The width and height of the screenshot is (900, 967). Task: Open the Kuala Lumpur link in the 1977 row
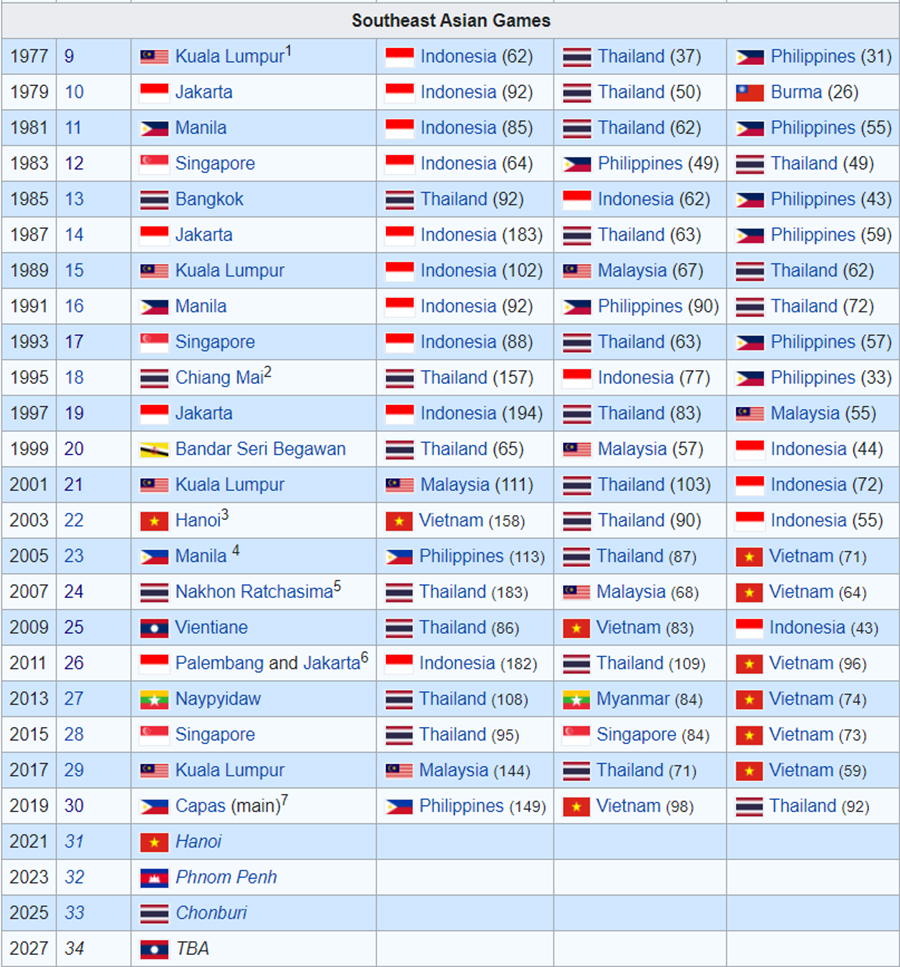tap(229, 57)
